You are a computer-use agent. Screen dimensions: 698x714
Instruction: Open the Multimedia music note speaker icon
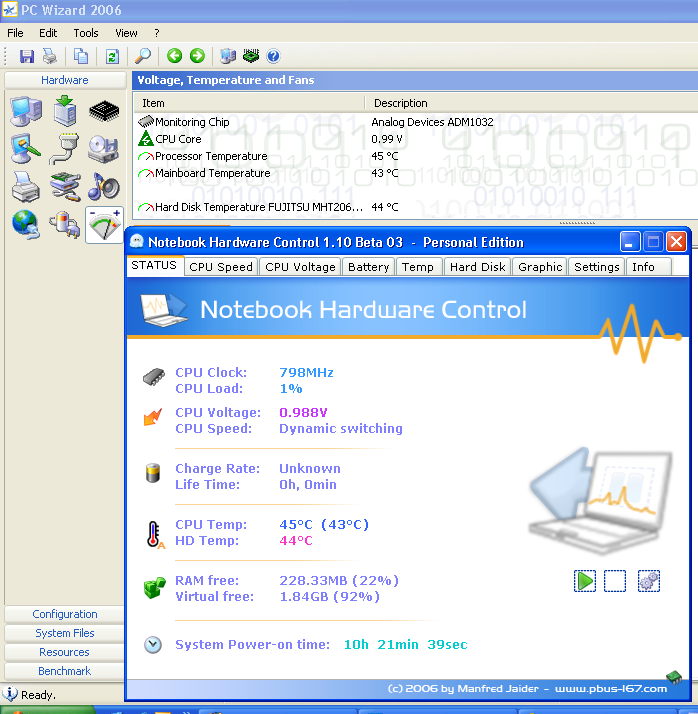click(x=104, y=187)
